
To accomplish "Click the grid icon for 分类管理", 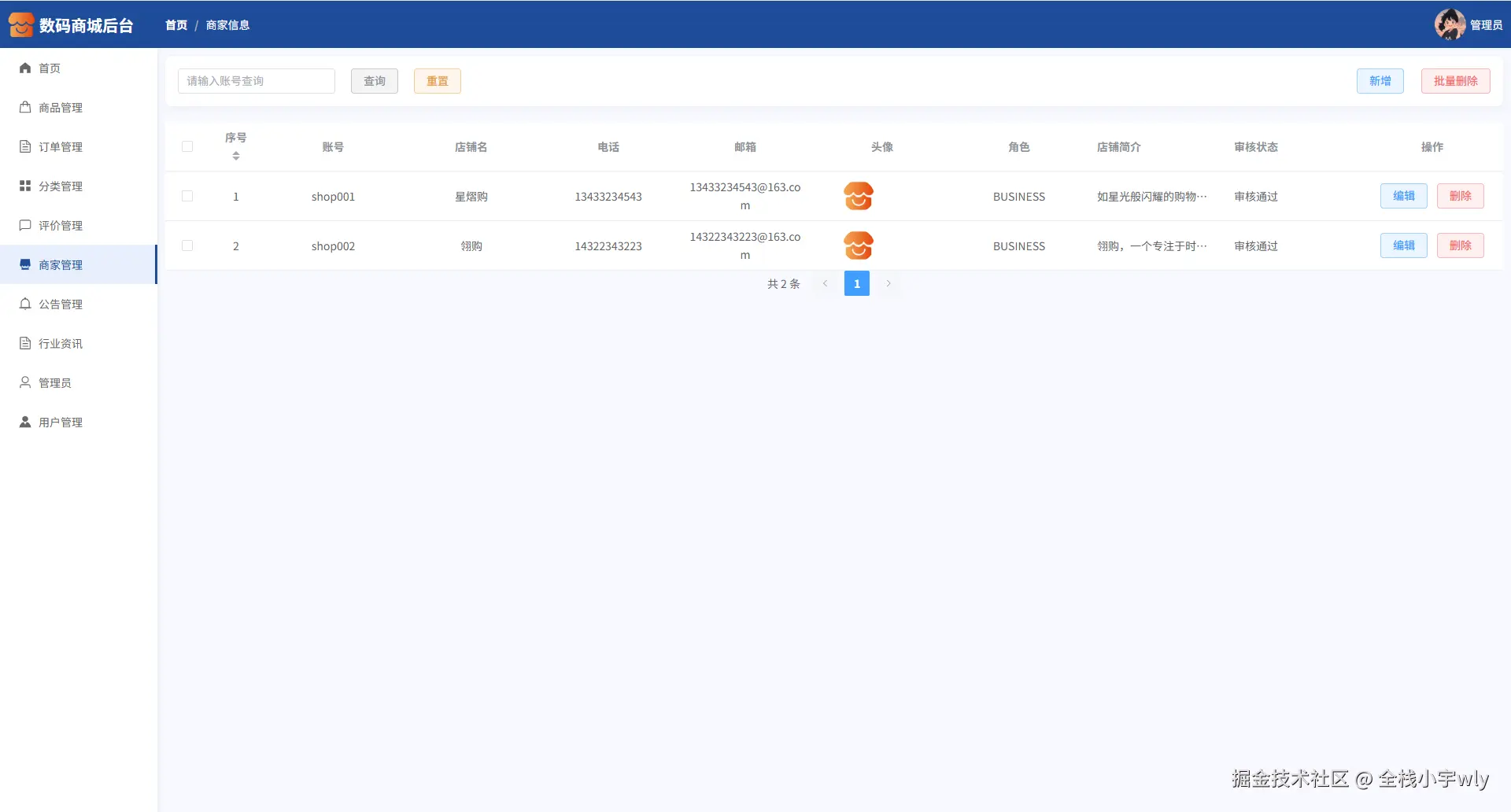I will click(x=25, y=186).
